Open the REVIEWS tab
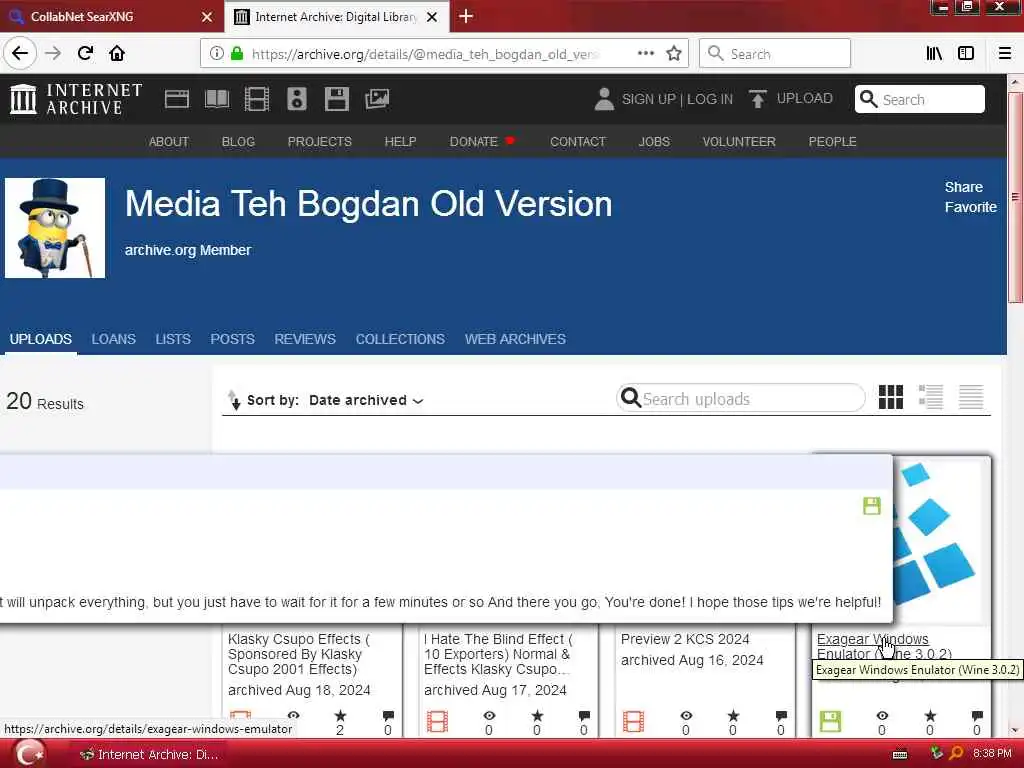 click(x=305, y=339)
